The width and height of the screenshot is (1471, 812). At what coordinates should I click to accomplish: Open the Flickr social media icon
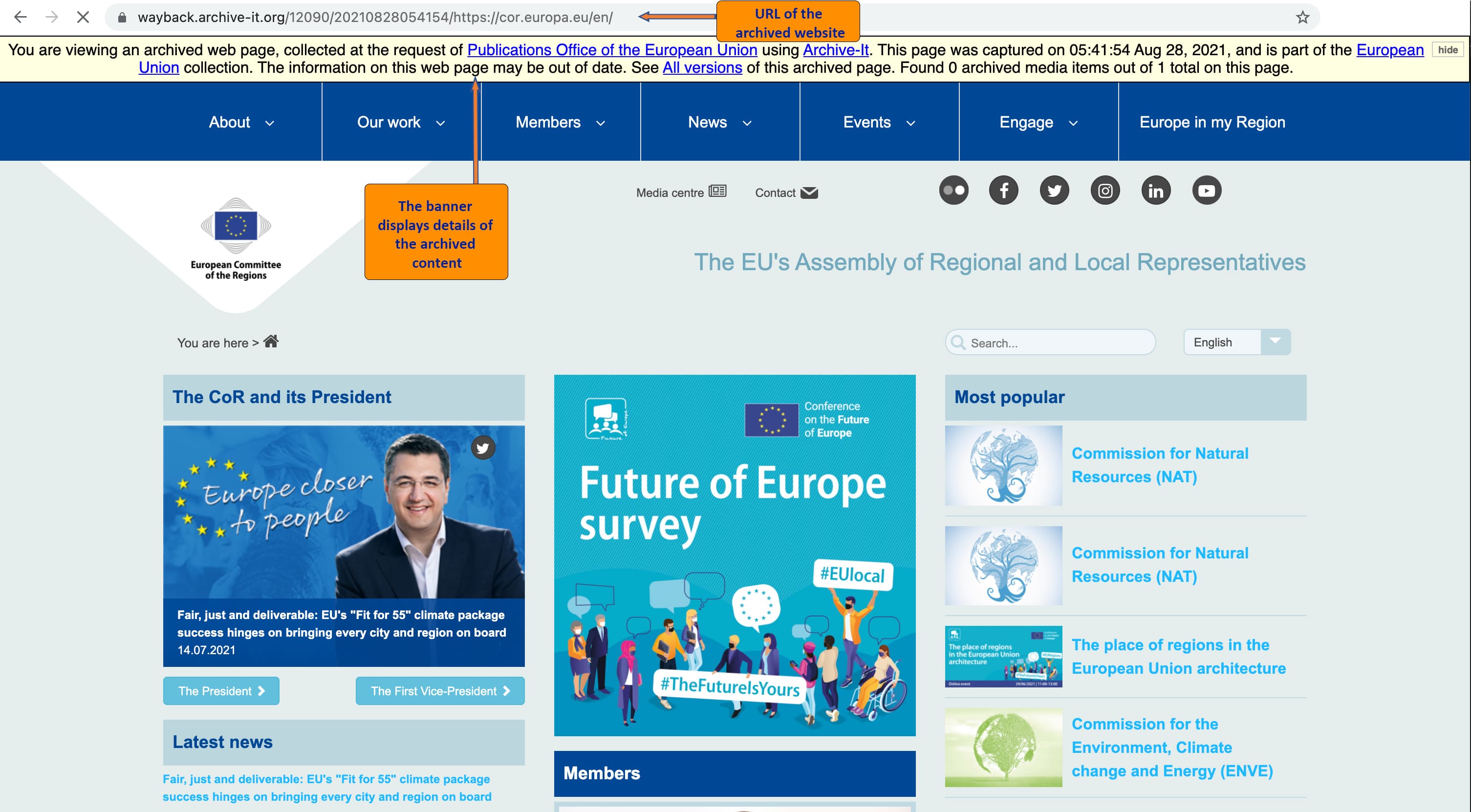pos(953,191)
